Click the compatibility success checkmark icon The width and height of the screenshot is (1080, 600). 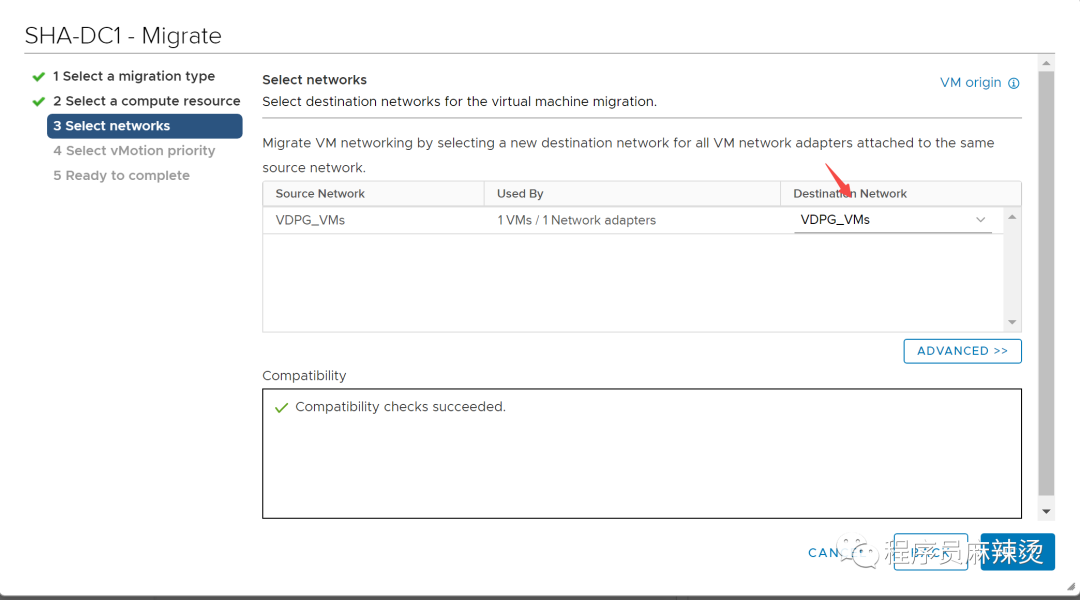tap(281, 408)
